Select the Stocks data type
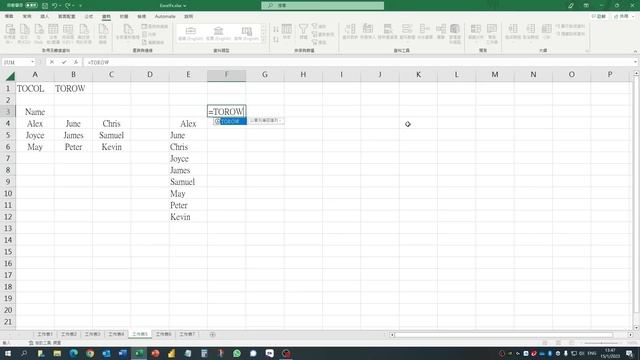The image size is (640, 360). (191, 33)
